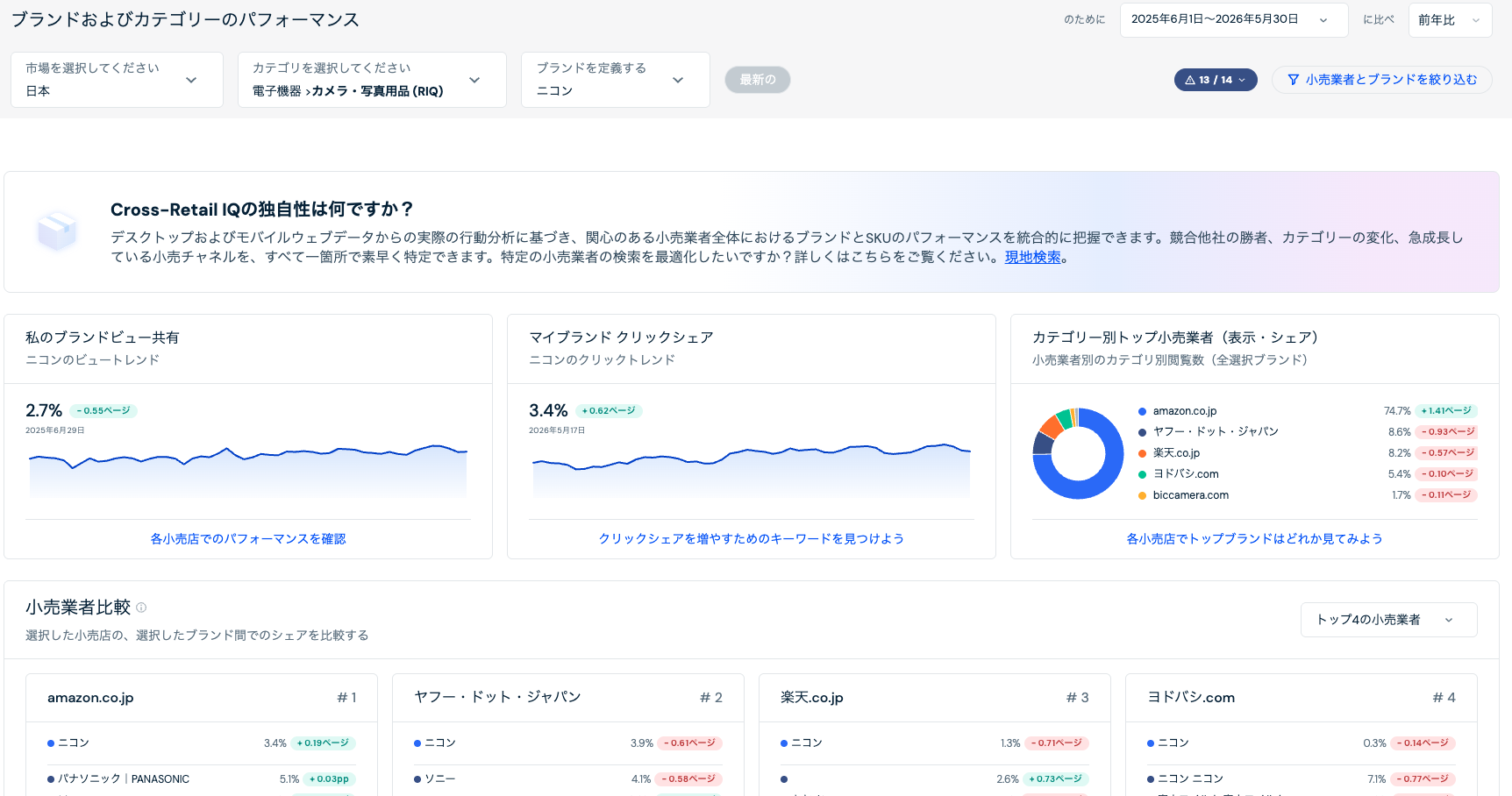Click the ソニー row in ヤフー card
Image resolution: width=1512 pixels, height=796 pixels.
(568, 779)
